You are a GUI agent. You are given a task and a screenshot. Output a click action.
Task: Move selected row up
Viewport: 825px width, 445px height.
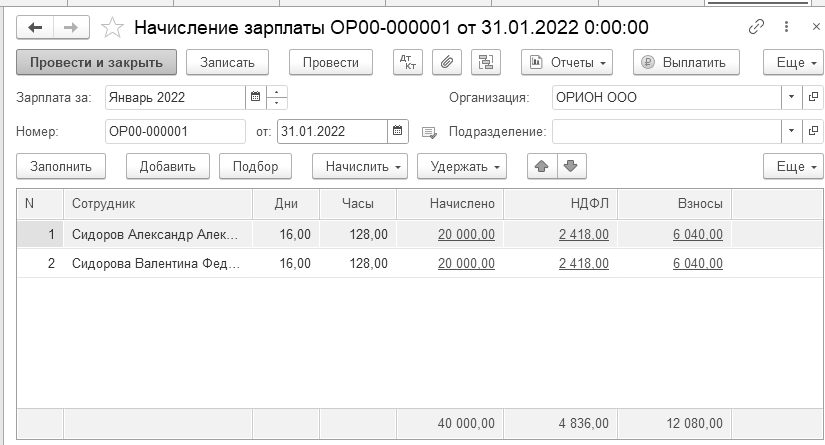[x=543, y=166]
